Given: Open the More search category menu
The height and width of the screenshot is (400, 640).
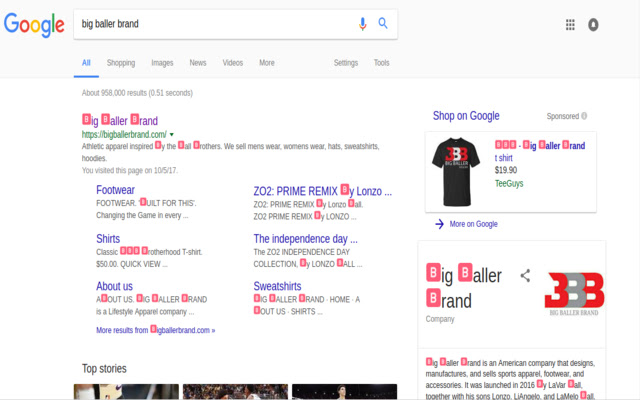Looking at the screenshot, I should point(267,63).
